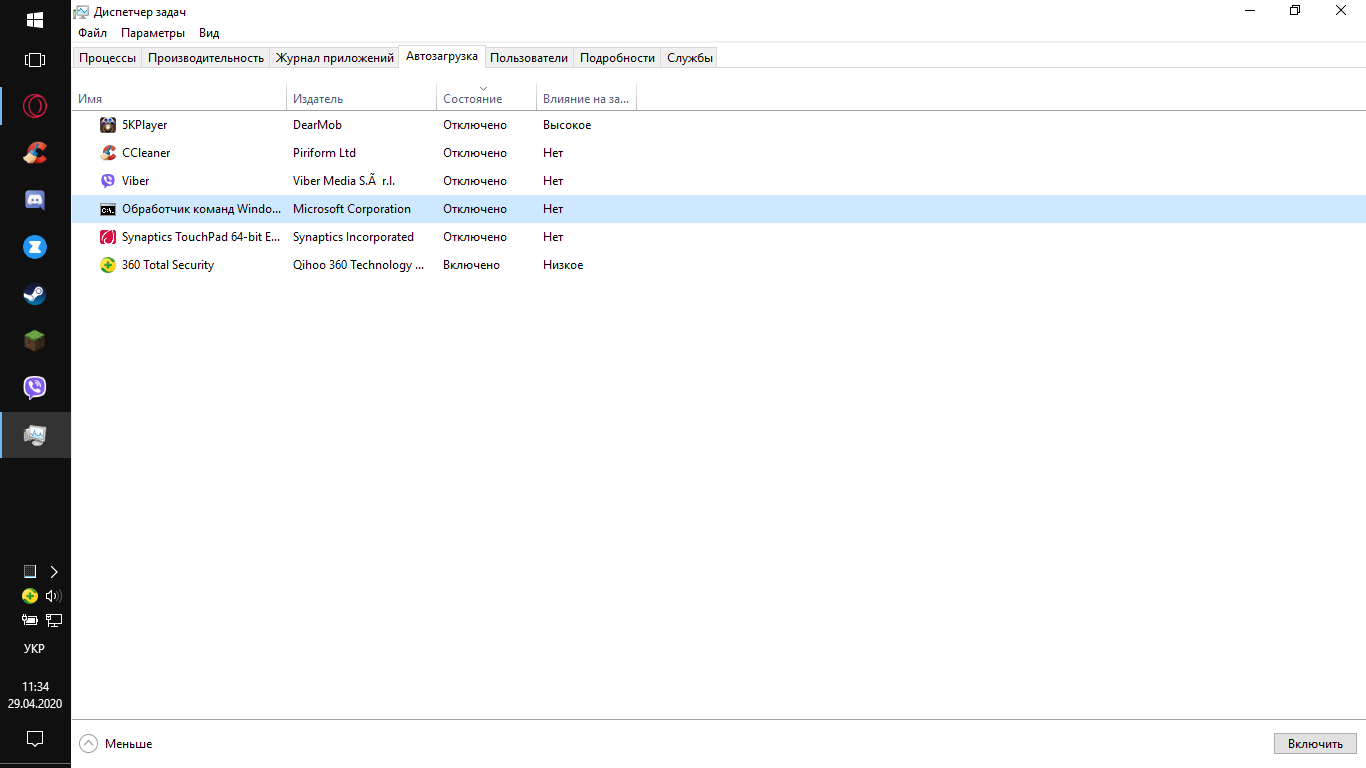This screenshot has width=1366, height=768.
Task: Open the Вид menu
Action: 209,33
